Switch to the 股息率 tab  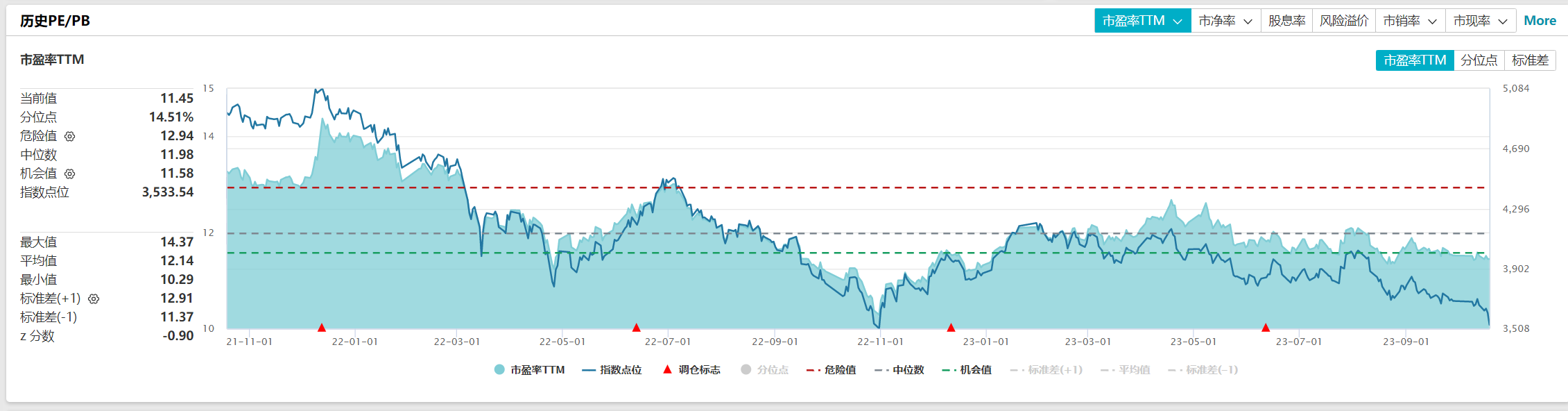[x=1286, y=21]
